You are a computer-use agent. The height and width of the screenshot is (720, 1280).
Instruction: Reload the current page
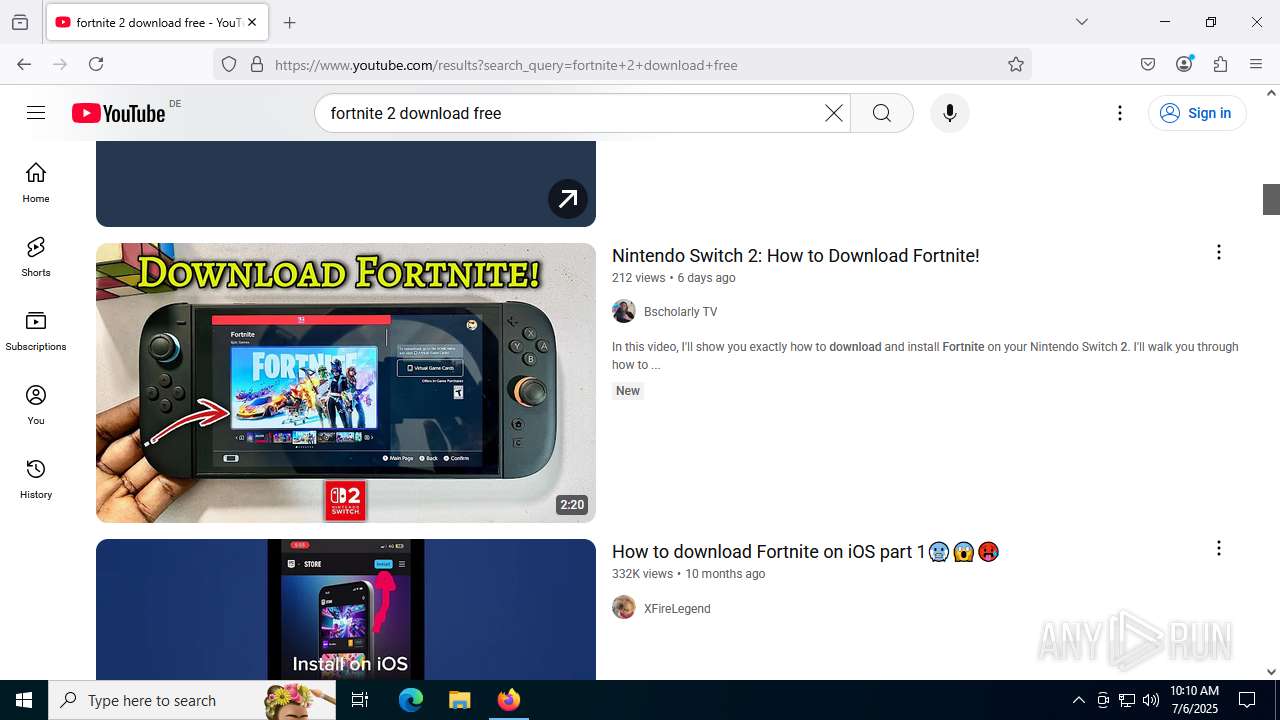coord(96,64)
